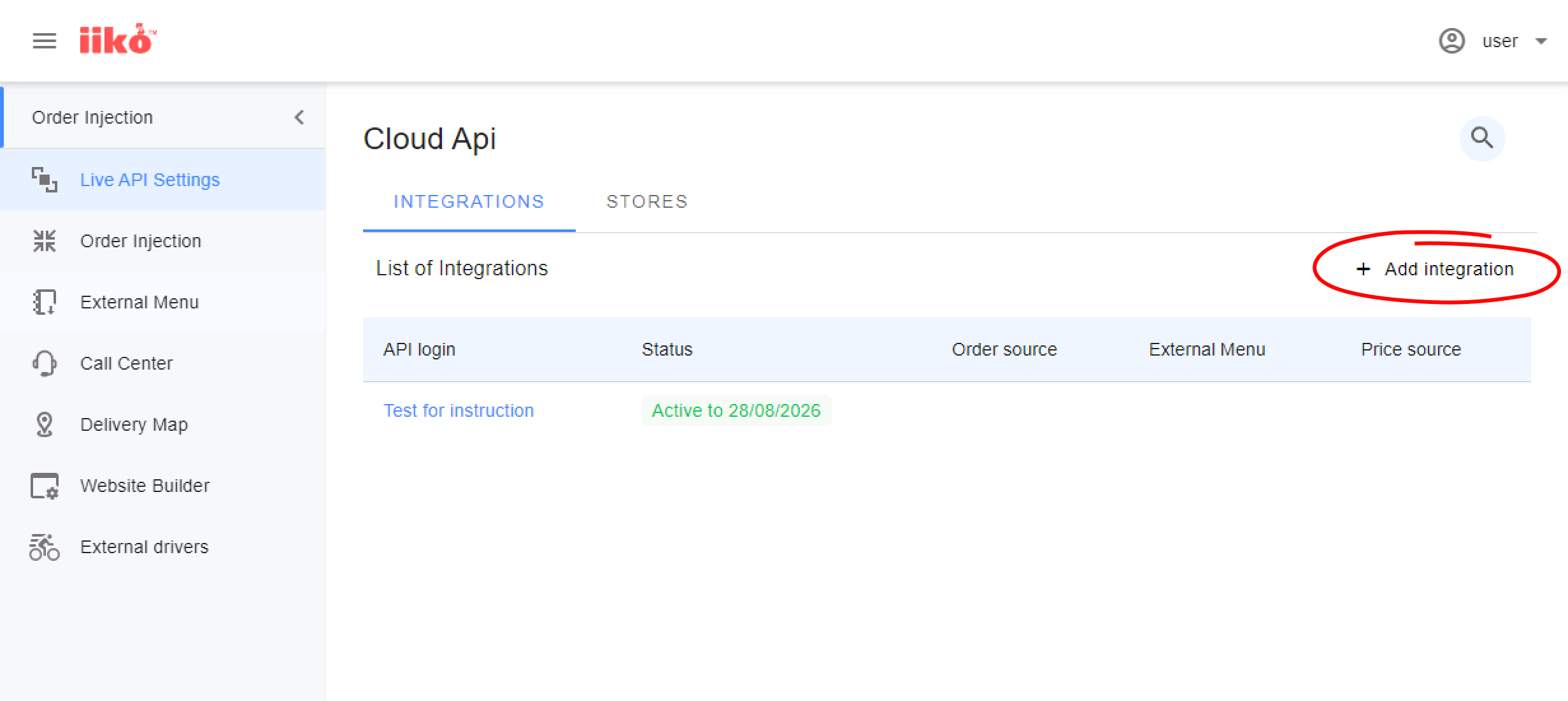Click Add integration button
This screenshot has width=1568, height=701.
coord(1435,269)
